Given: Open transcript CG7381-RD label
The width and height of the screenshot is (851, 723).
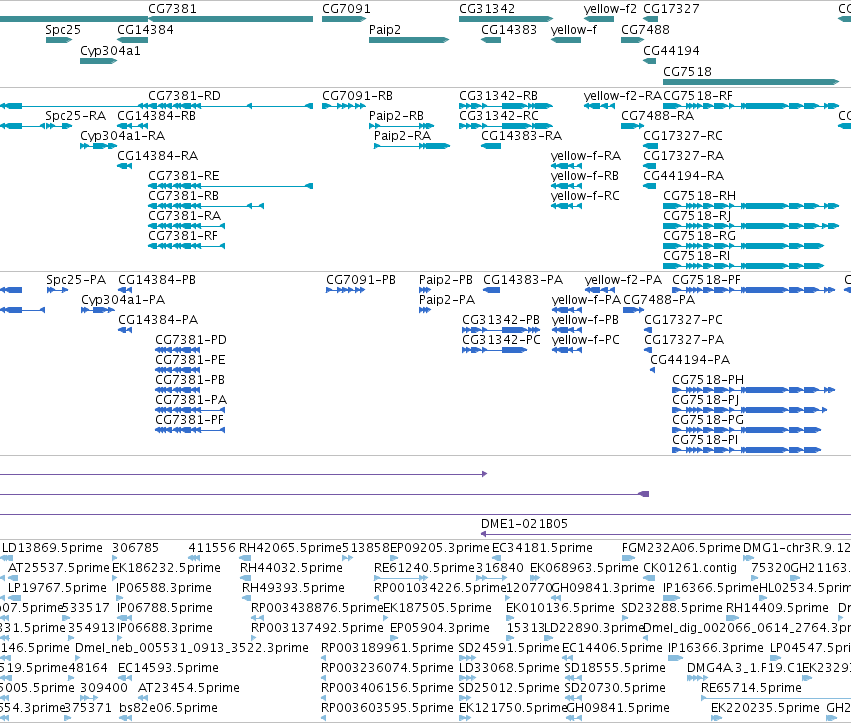Looking at the screenshot, I should (185, 96).
